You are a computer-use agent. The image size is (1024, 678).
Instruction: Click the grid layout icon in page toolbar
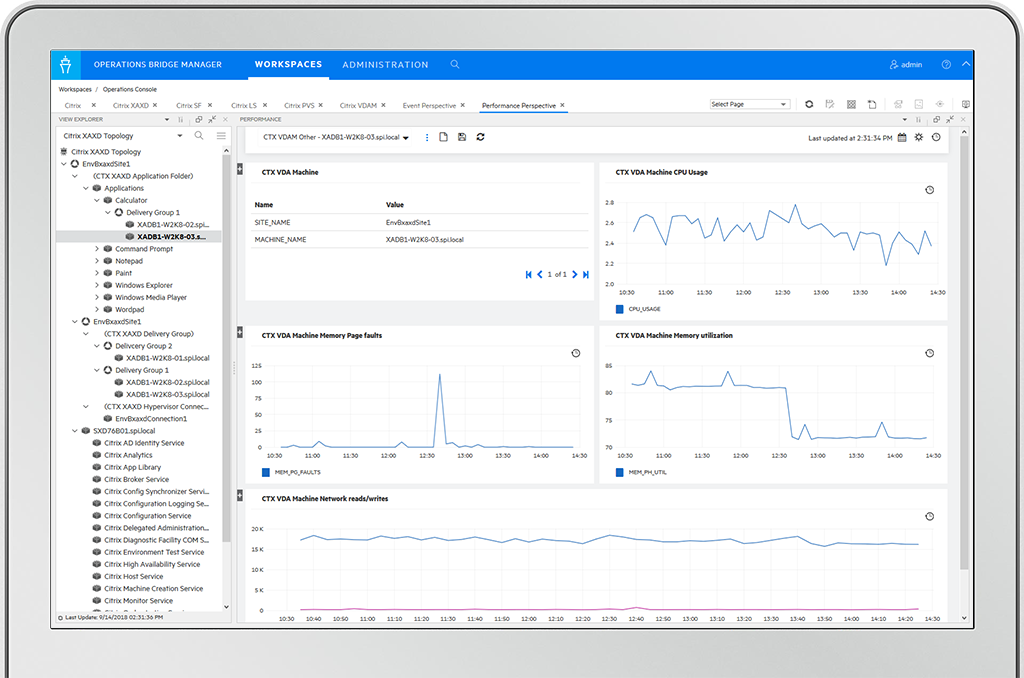point(851,105)
